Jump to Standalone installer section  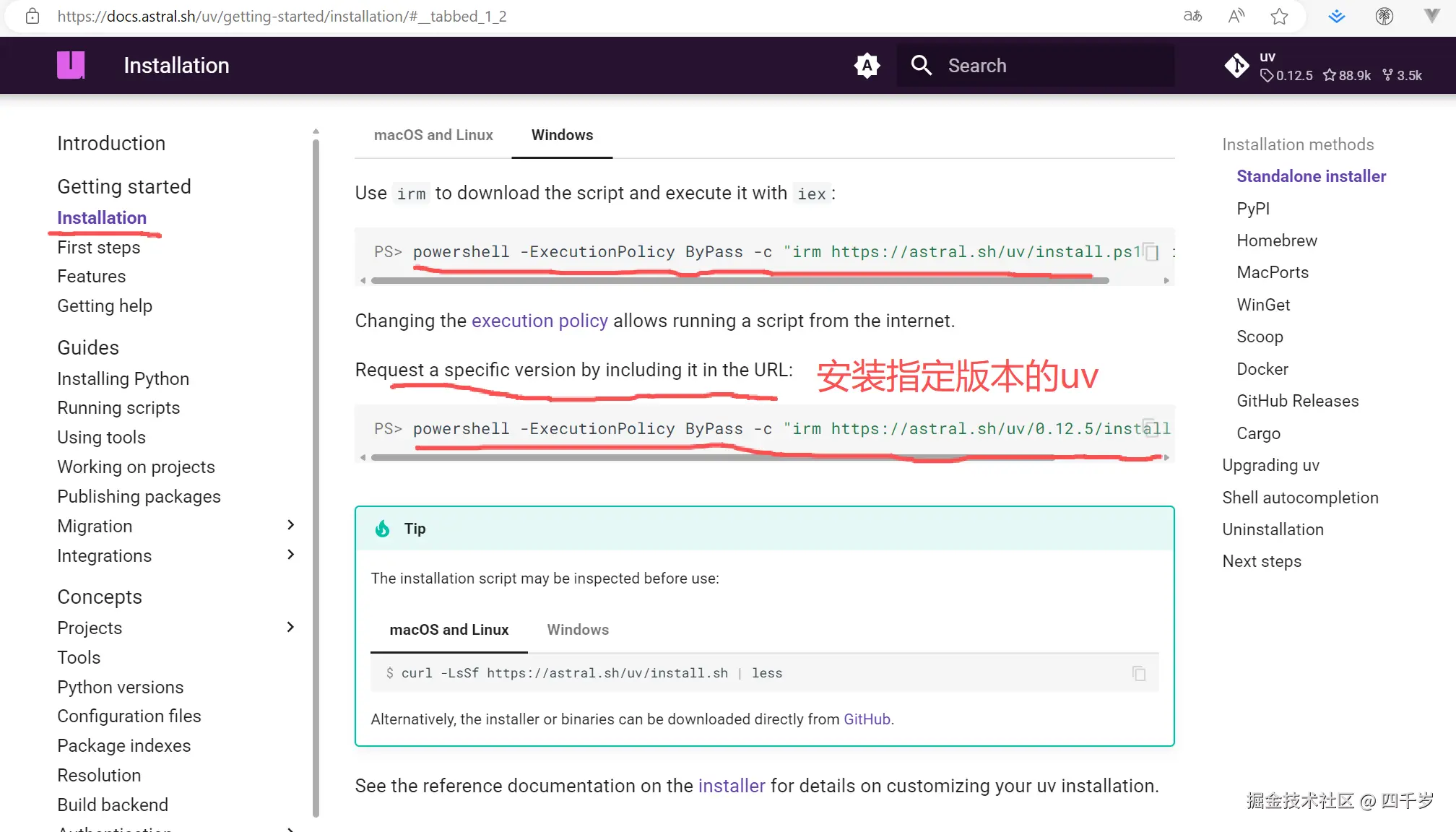point(1312,176)
